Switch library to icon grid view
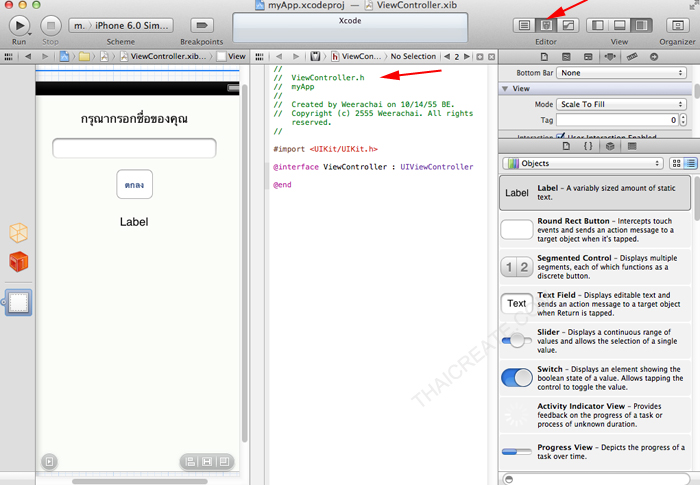Viewport: 700px width, 485px height. (676, 163)
